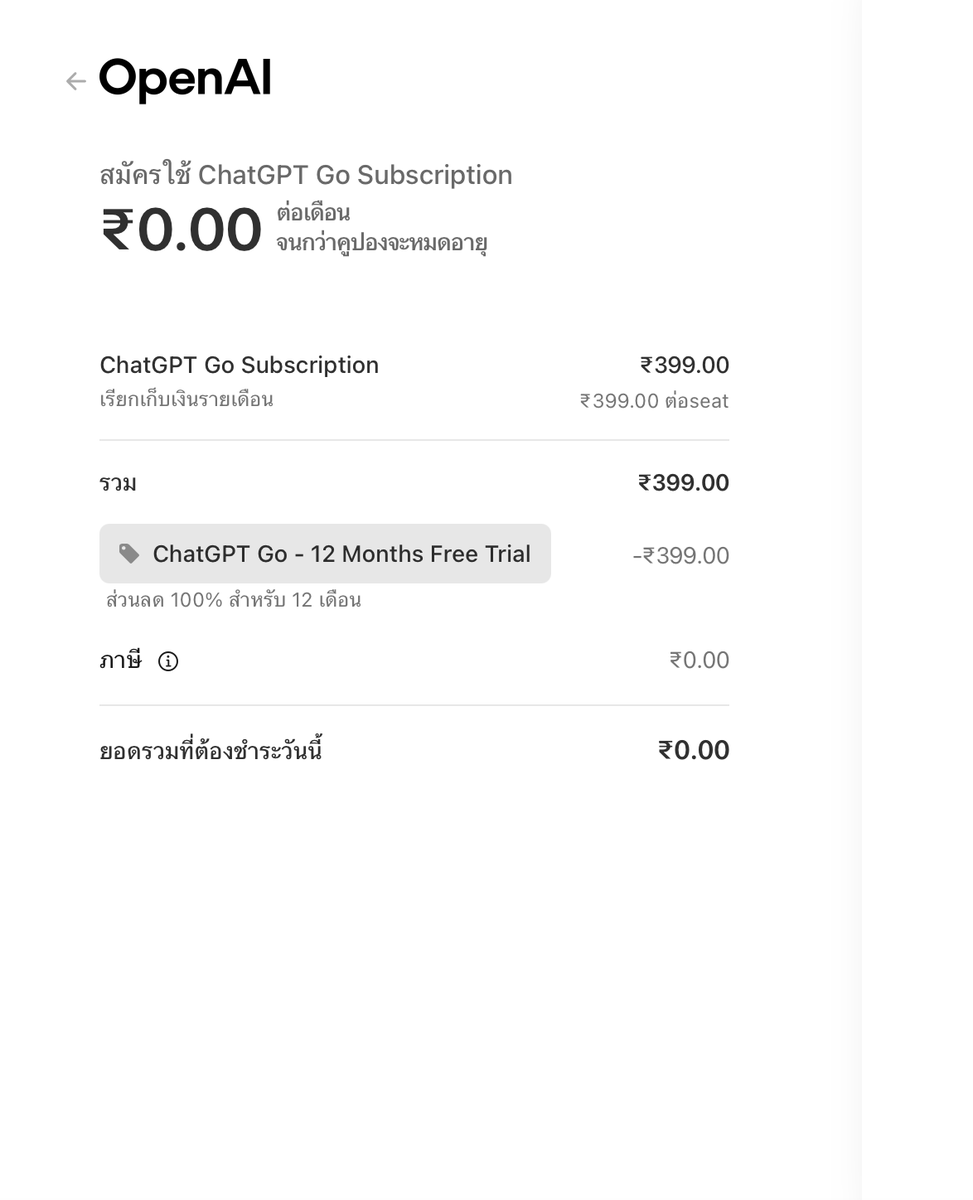Open the tax info circle icon
This screenshot has height=1200, width=973.
click(168, 661)
